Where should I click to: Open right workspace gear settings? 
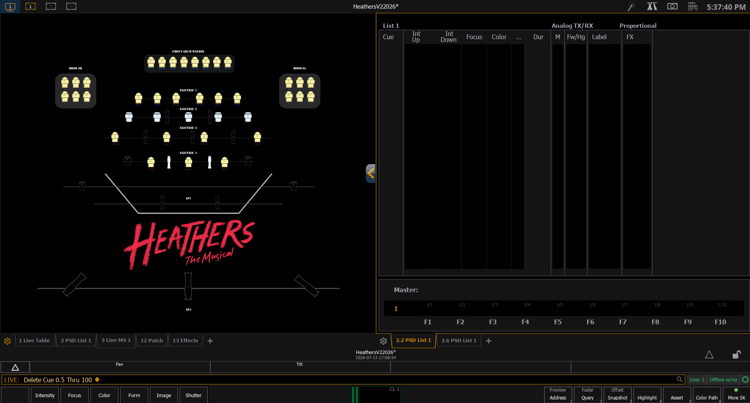(383, 341)
